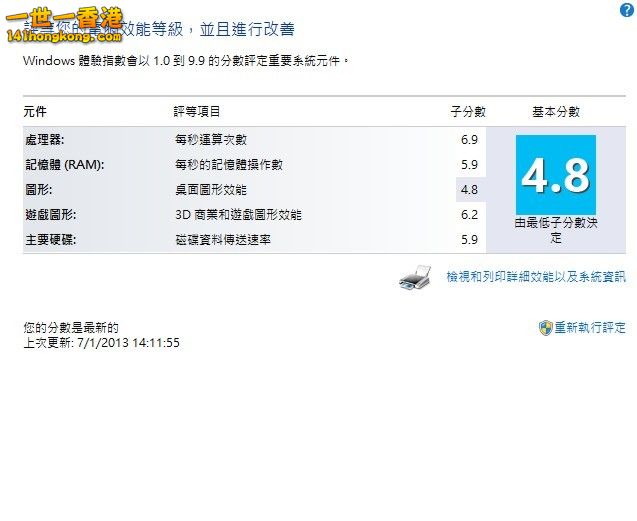Select the 處理器 component row label
The width and height of the screenshot is (637, 521).
(x=44, y=140)
